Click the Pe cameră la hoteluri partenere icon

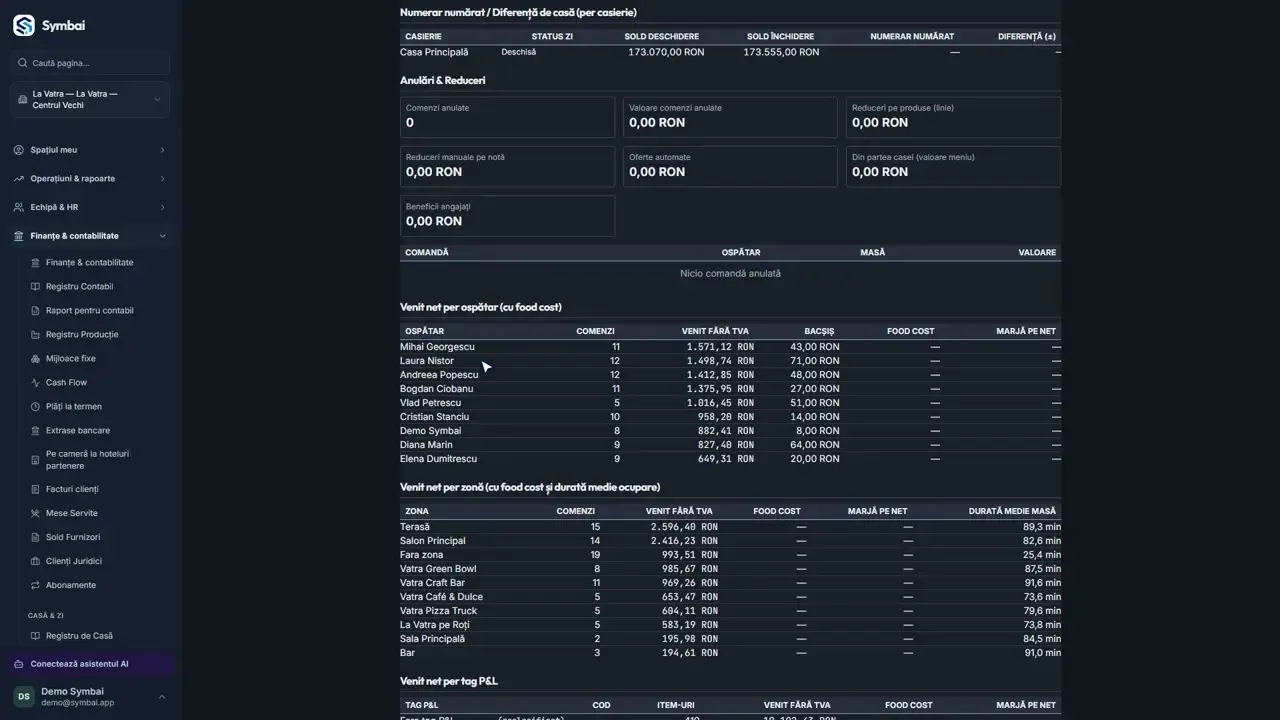pyautogui.click(x=35, y=460)
